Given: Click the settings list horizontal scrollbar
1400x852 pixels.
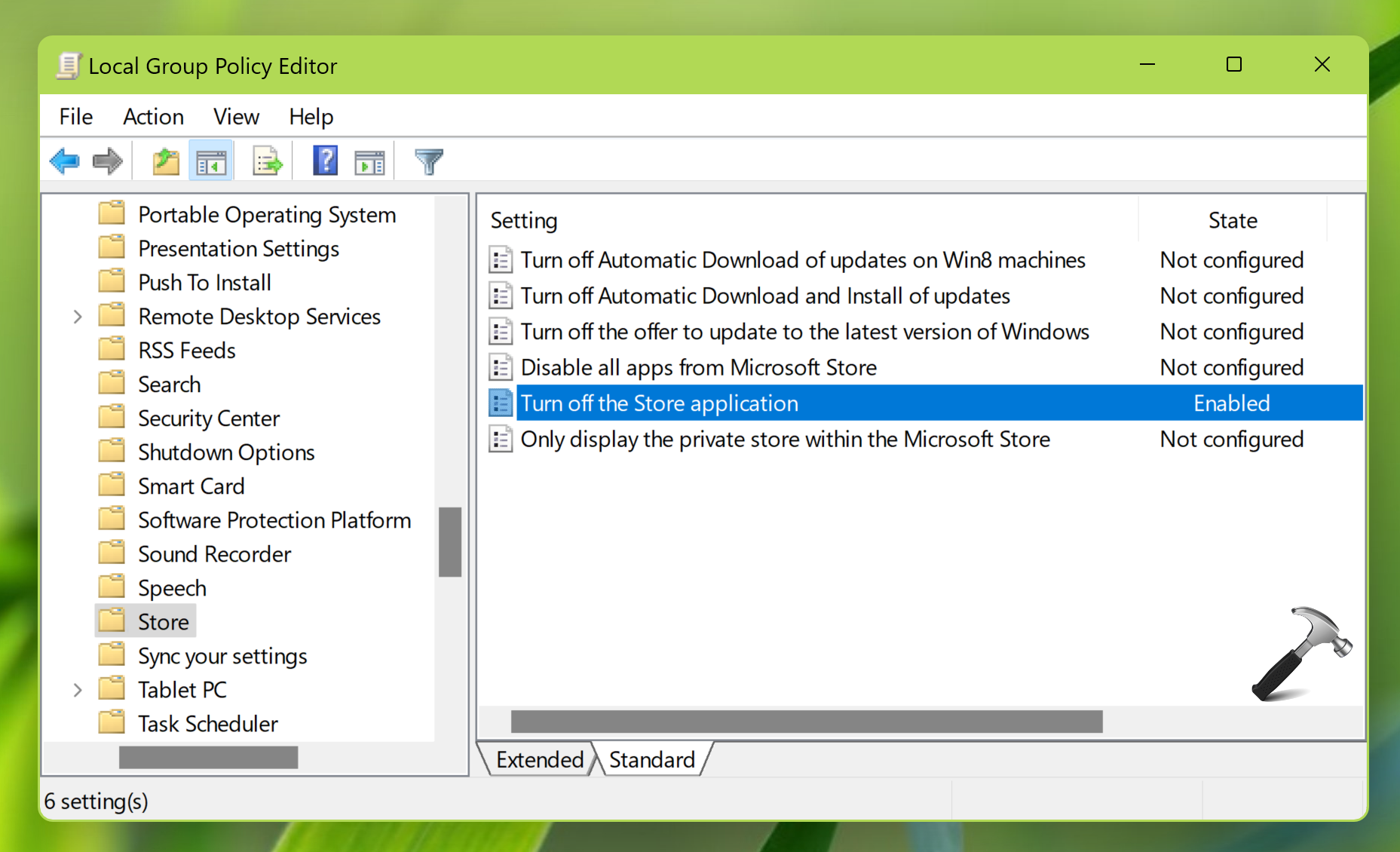Looking at the screenshot, I should [806, 722].
